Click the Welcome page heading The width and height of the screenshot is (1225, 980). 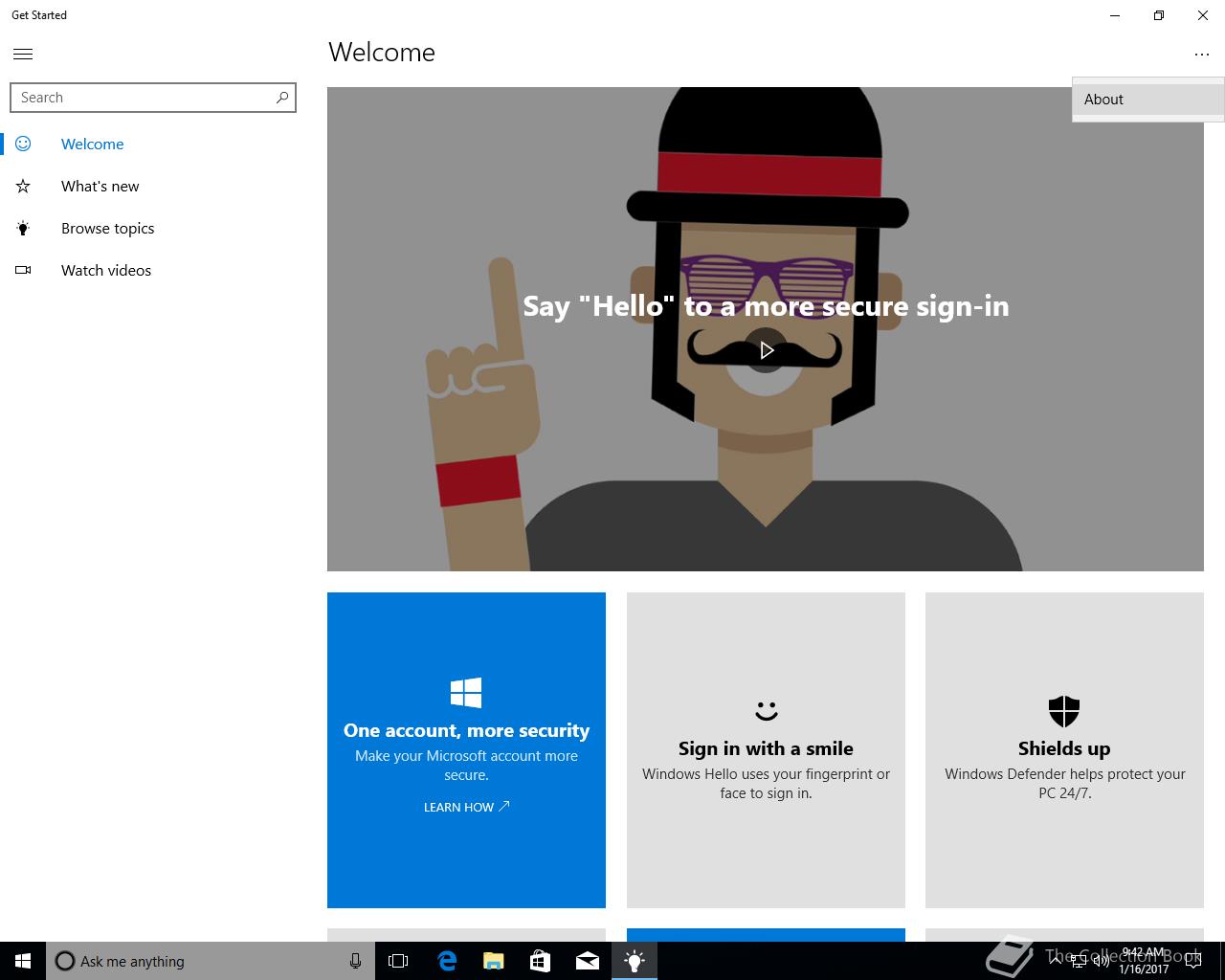click(382, 53)
